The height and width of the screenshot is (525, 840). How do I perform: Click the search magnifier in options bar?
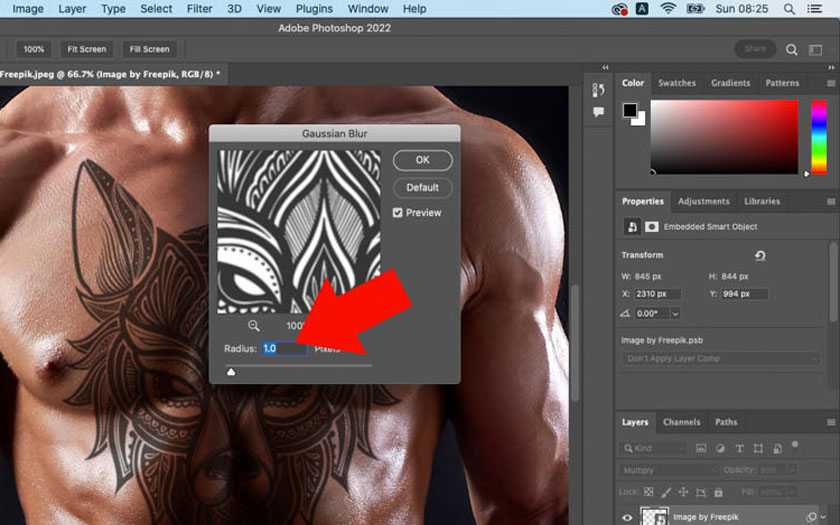pos(791,49)
